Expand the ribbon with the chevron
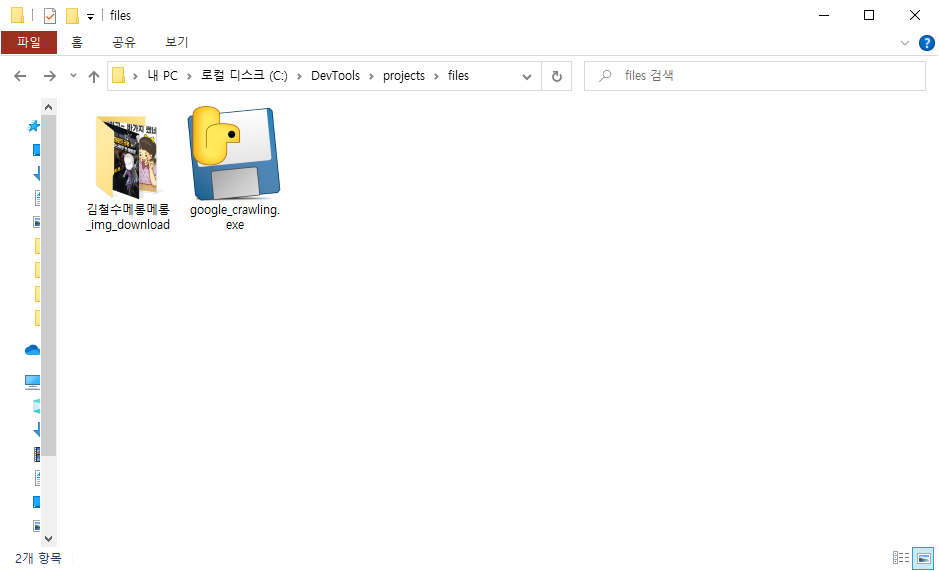 905,42
